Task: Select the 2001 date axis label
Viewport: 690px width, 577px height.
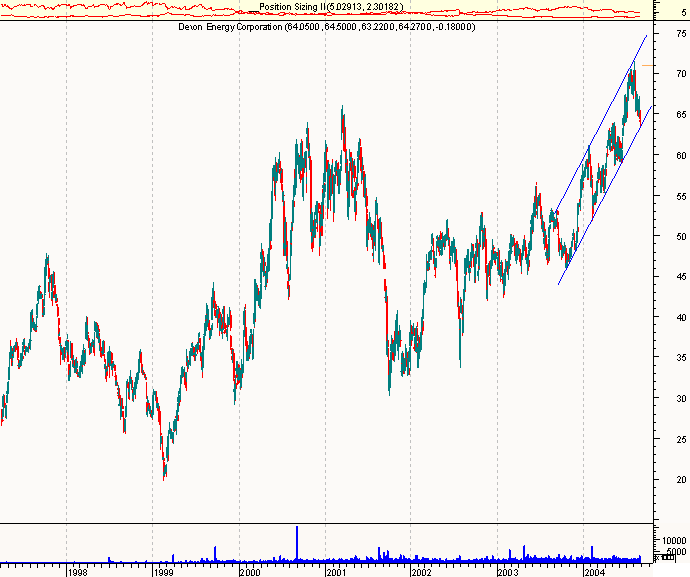Action: click(336, 572)
